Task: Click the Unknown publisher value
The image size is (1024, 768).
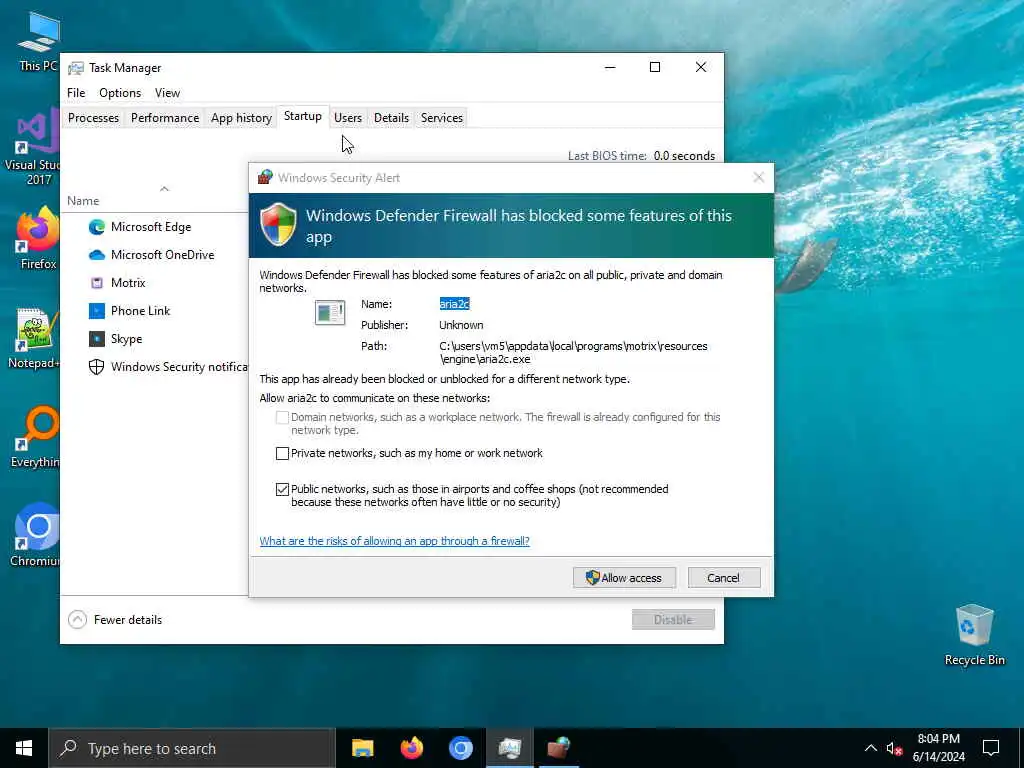Action: (x=461, y=325)
